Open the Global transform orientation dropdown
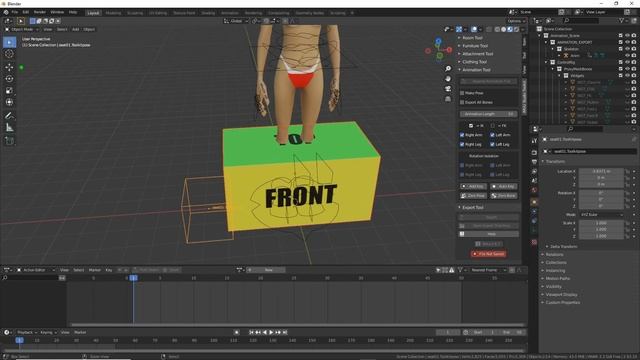The image size is (640, 360). (236, 21)
